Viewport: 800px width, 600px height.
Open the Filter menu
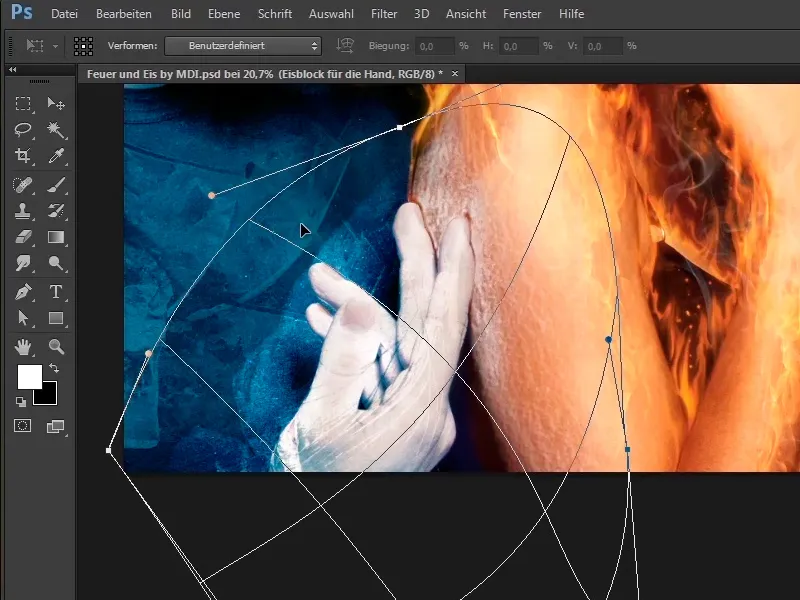pyautogui.click(x=384, y=14)
